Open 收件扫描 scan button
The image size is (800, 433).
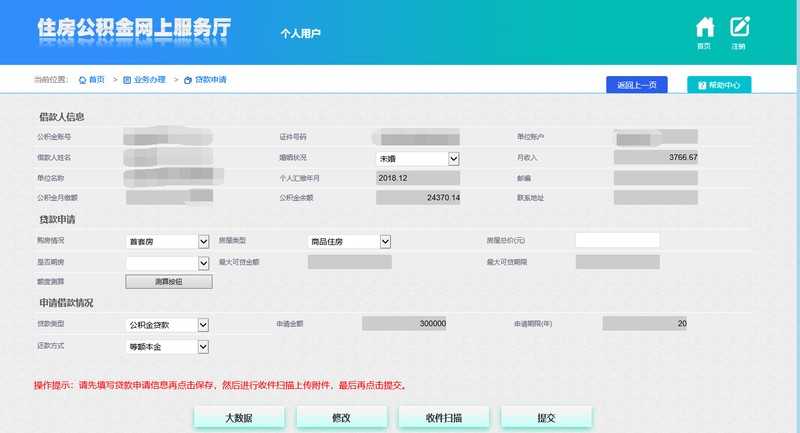click(443, 417)
